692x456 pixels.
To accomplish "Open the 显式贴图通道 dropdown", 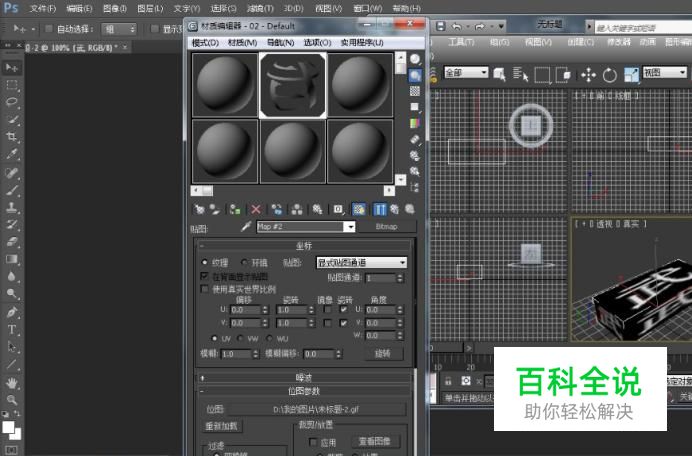I will [x=361, y=262].
